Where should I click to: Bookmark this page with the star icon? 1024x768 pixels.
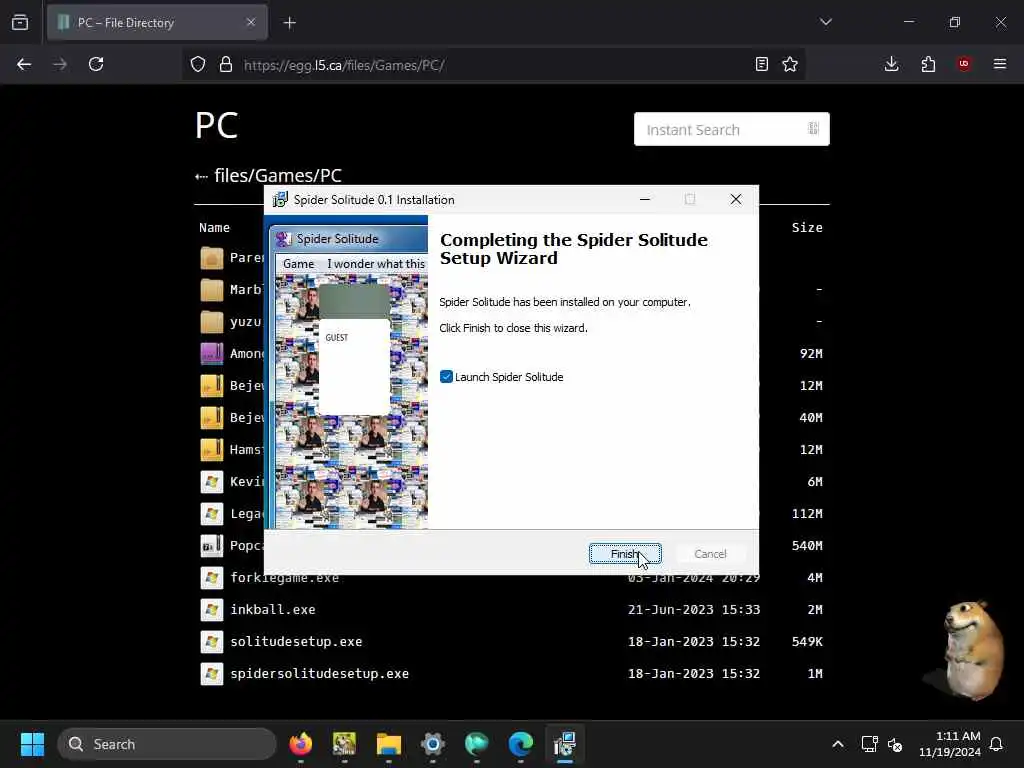click(x=790, y=64)
